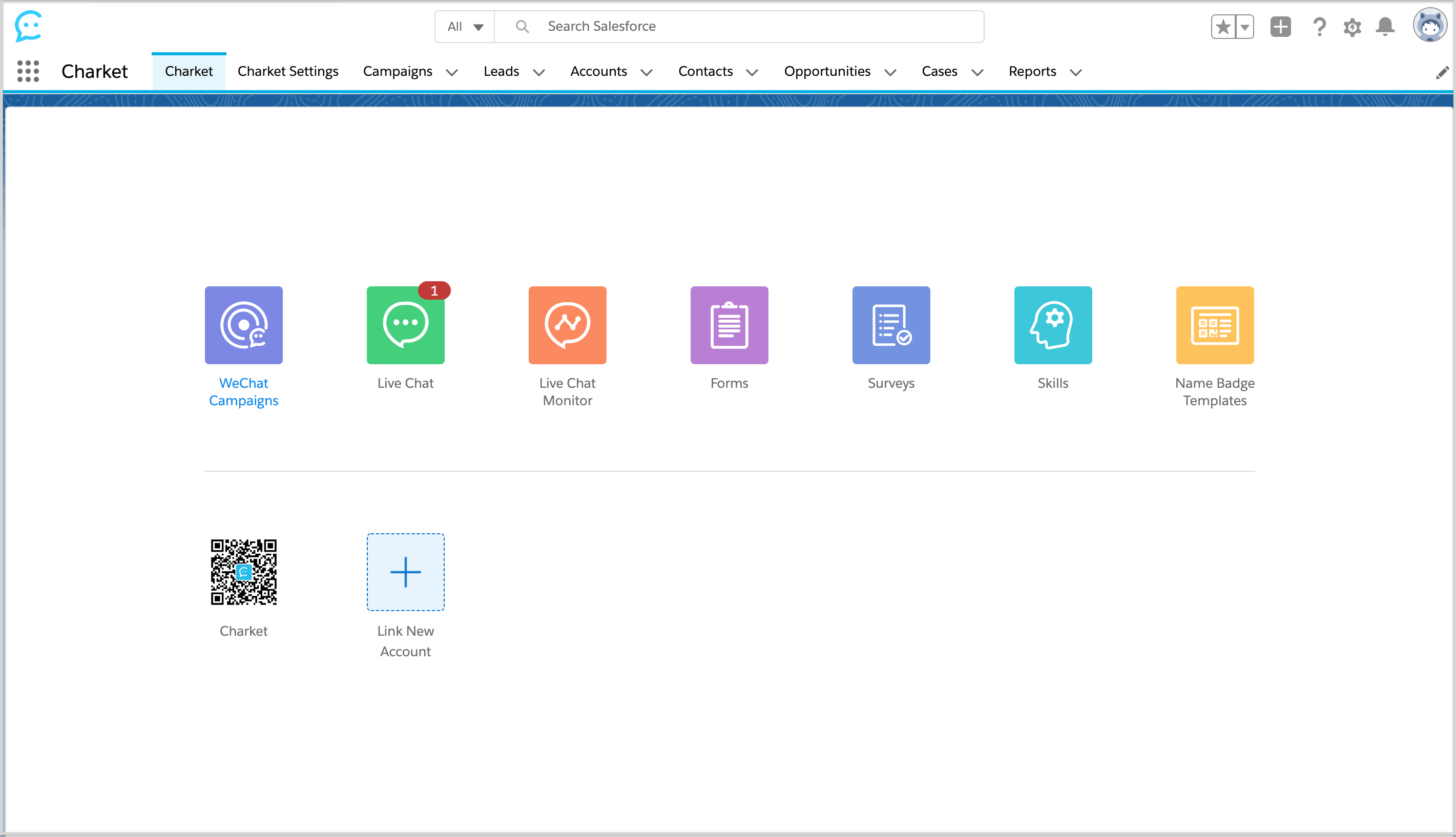Screen dimensions: 1456x837
Task: Expand the Leads tab chevron
Action: pyautogui.click(x=538, y=72)
